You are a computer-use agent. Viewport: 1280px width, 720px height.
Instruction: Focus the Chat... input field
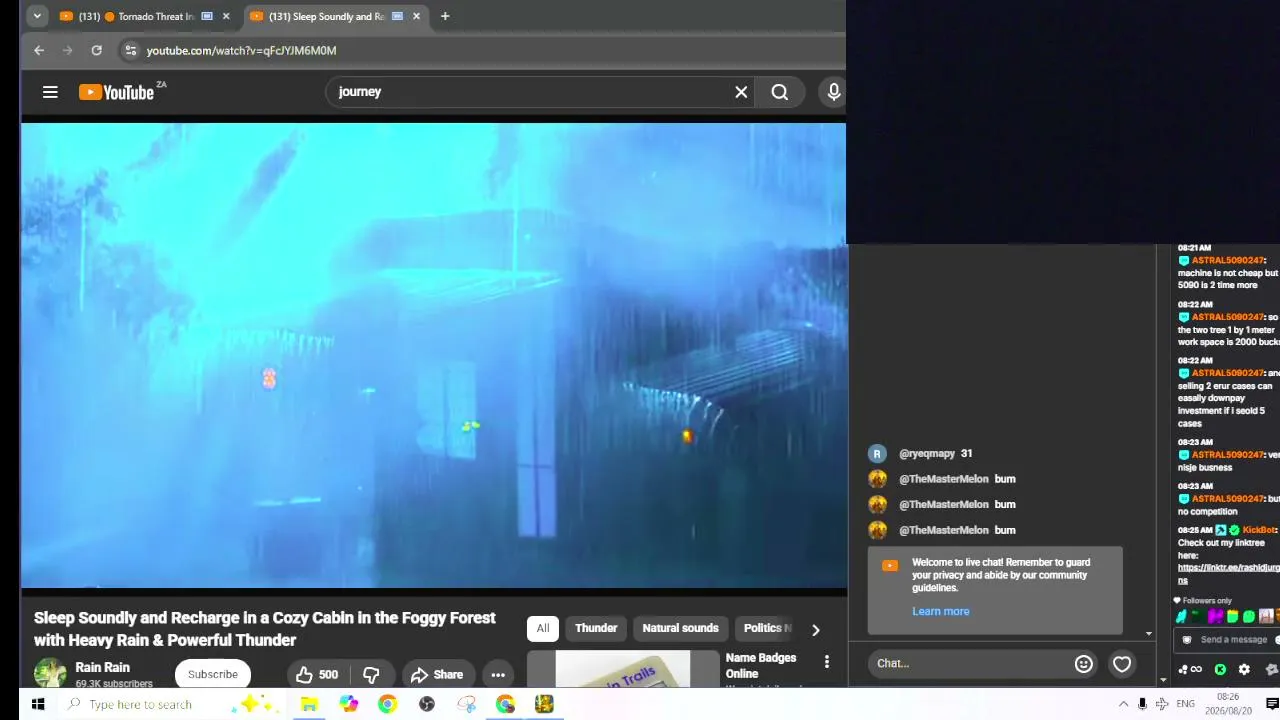[970, 663]
